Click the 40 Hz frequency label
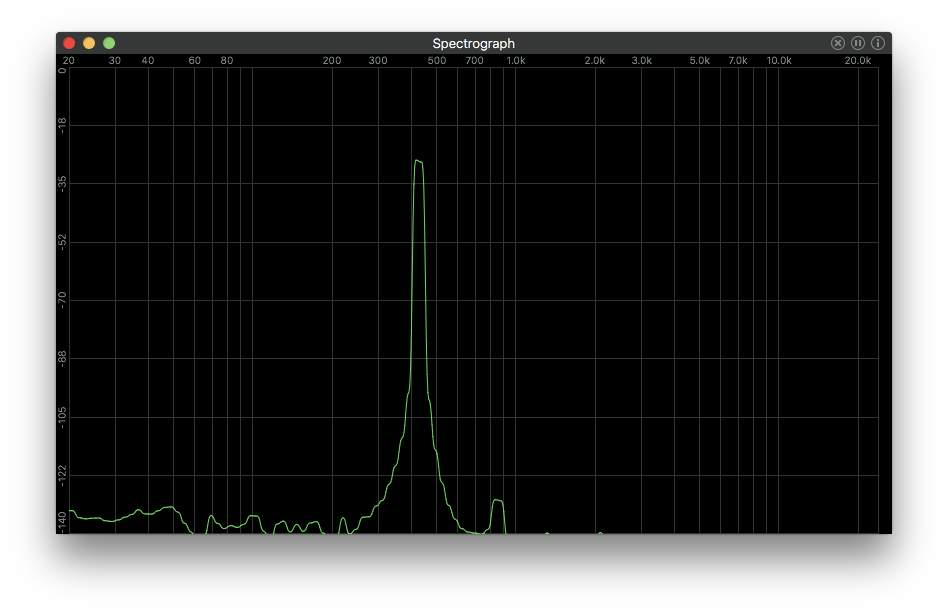The width and height of the screenshot is (948, 614). tap(148, 60)
